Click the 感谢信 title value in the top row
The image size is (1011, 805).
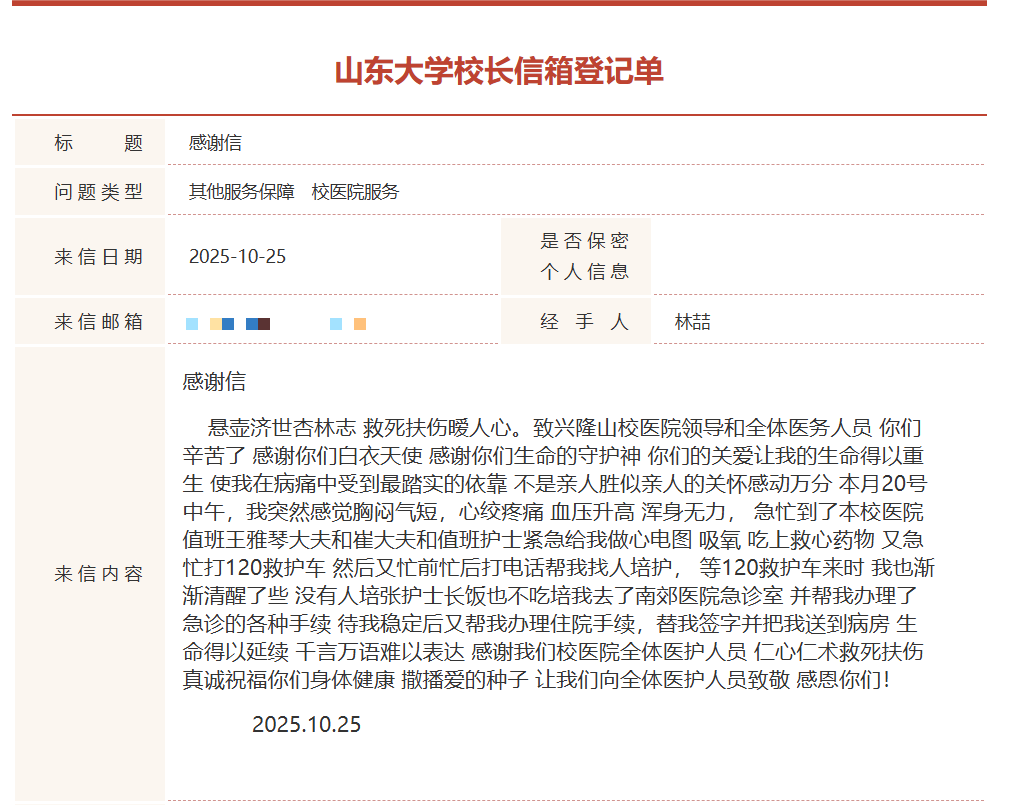pos(215,143)
